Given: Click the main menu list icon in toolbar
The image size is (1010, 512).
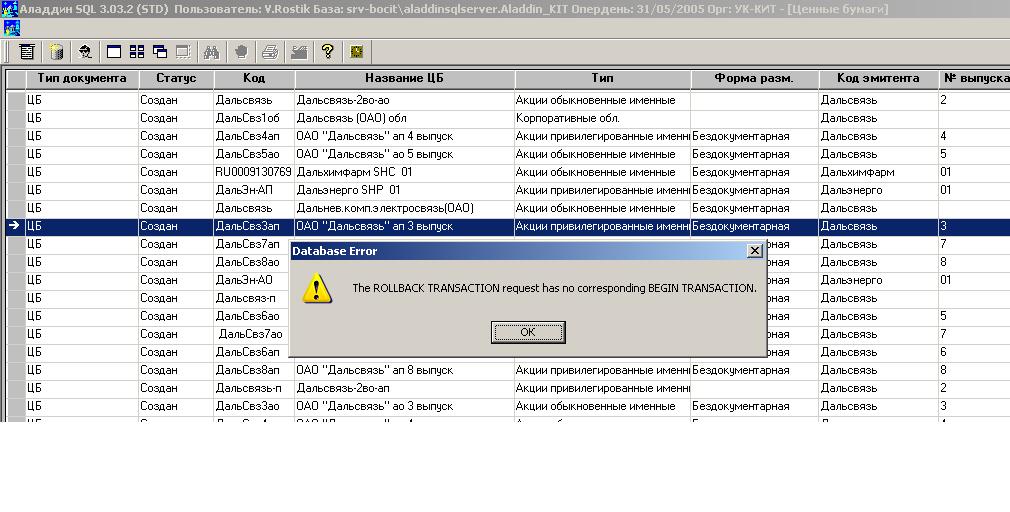Looking at the screenshot, I should coord(27,52).
